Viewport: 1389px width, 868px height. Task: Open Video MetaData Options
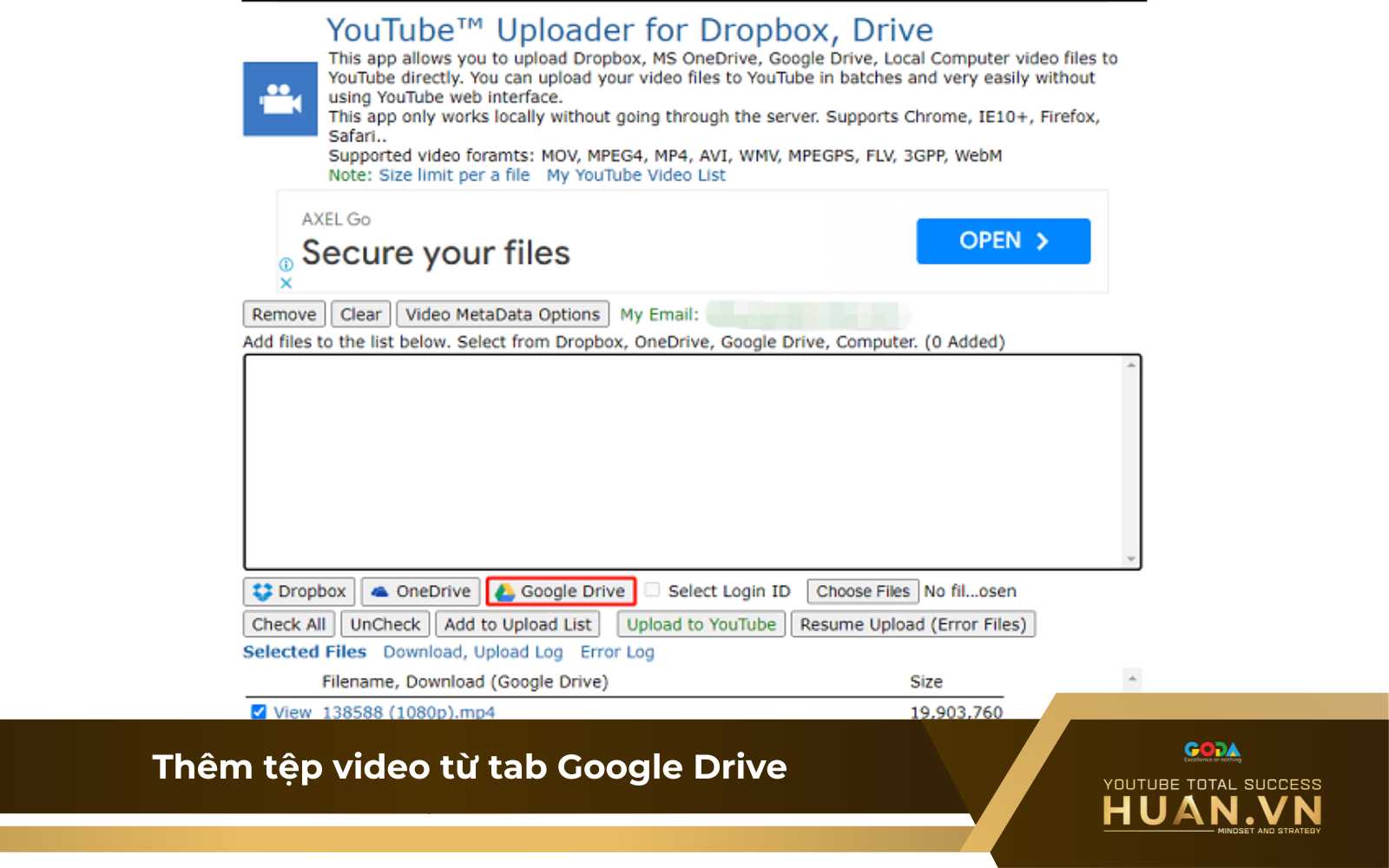point(503,314)
